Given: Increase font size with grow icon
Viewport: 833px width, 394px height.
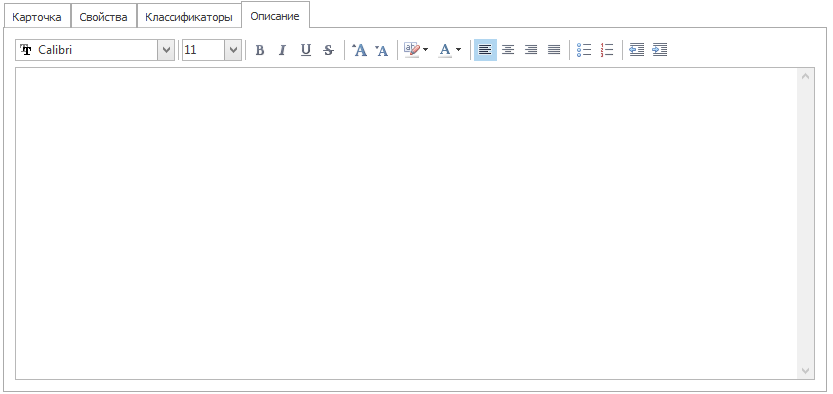Looking at the screenshot, I should point(360,50).
